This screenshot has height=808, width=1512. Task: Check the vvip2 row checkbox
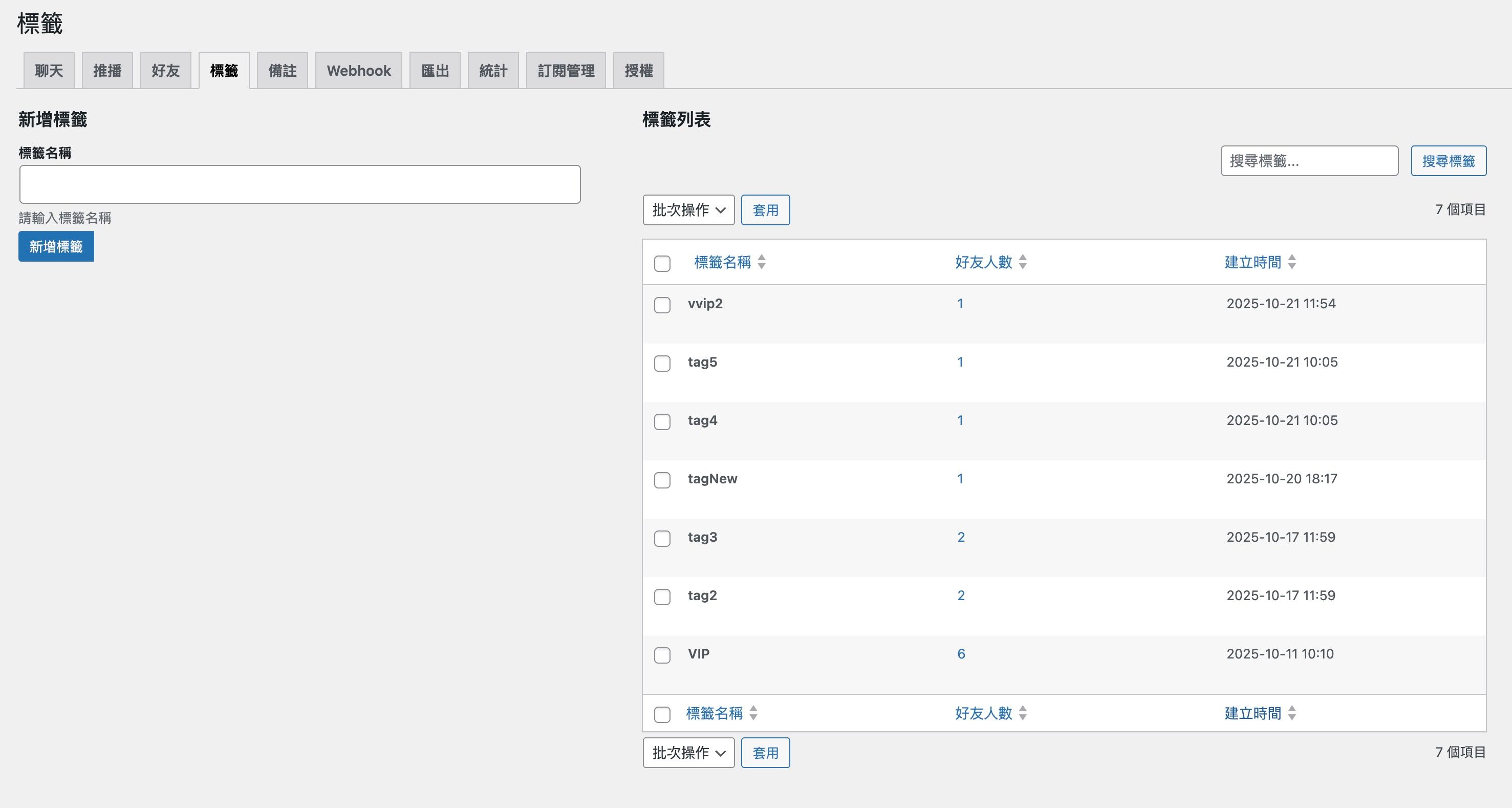(662, 305)
